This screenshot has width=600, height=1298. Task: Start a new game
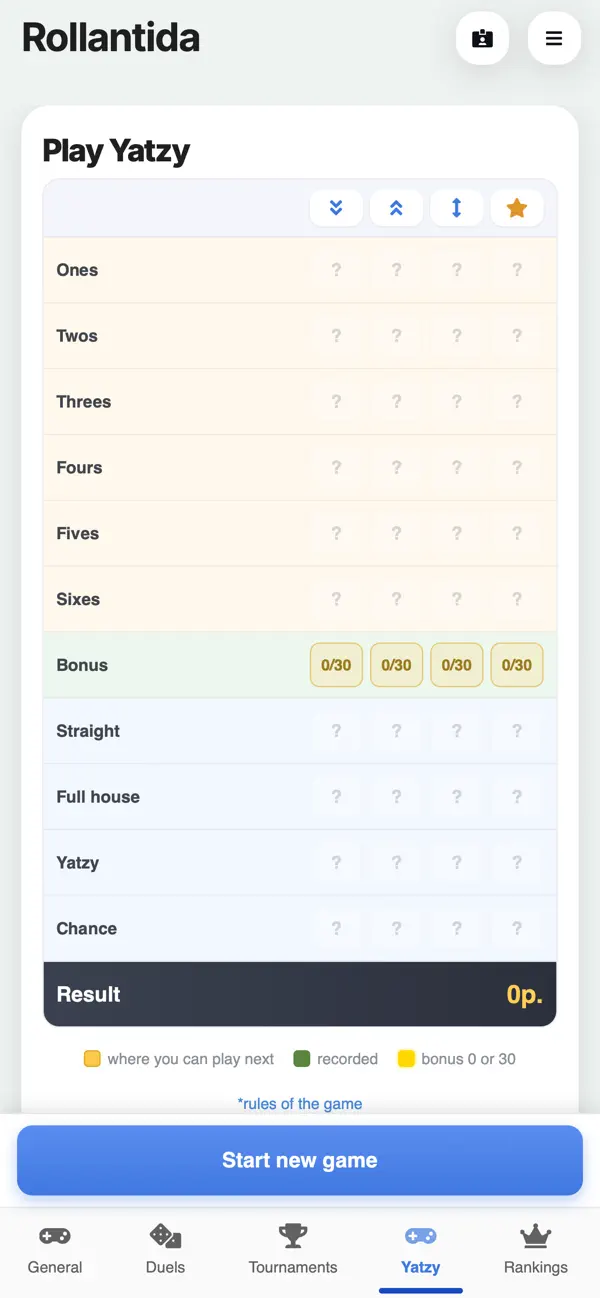pos(300,1160)
